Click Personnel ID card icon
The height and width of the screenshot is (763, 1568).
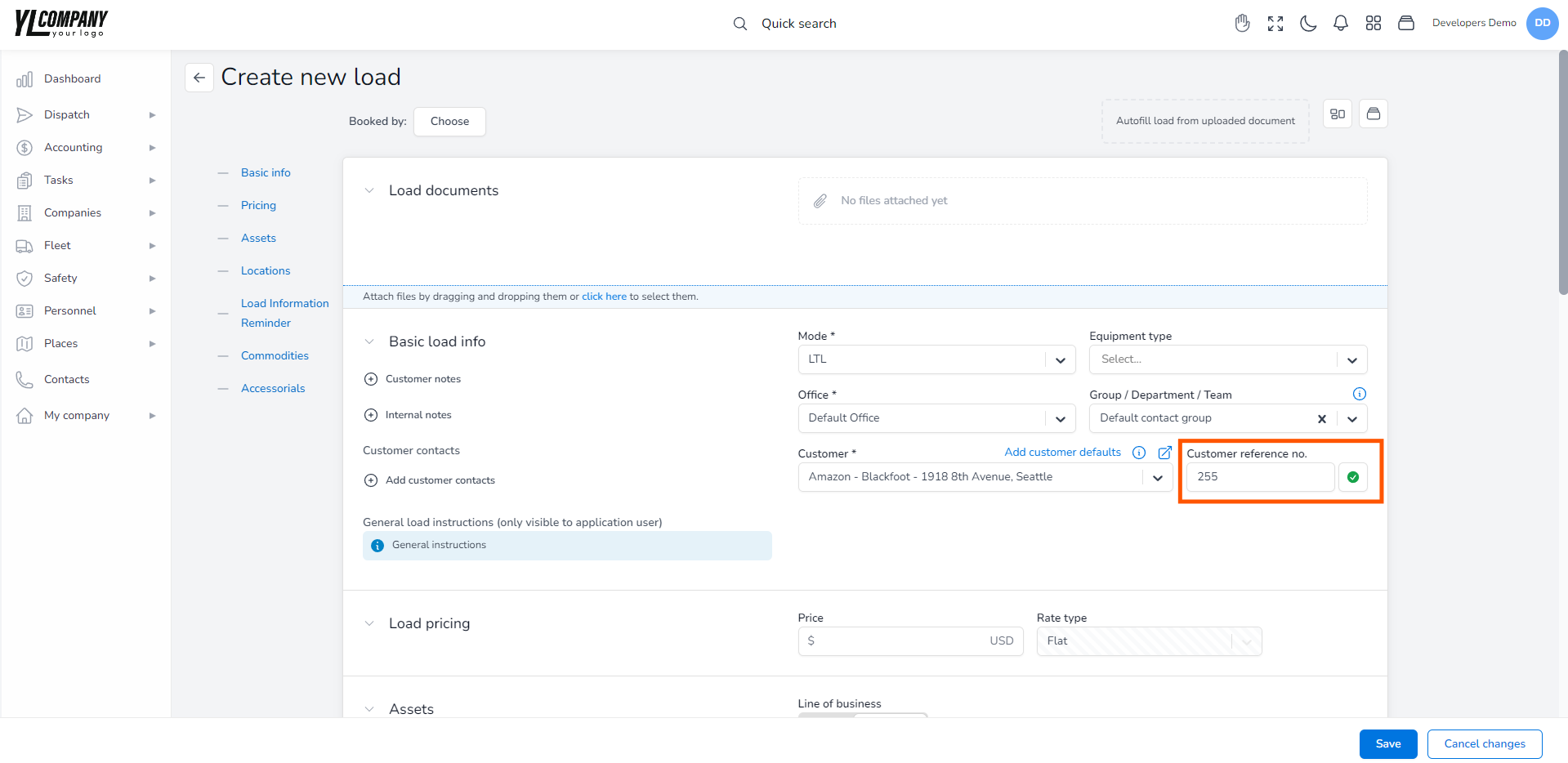pyautogui.click(x=25, y=311)
